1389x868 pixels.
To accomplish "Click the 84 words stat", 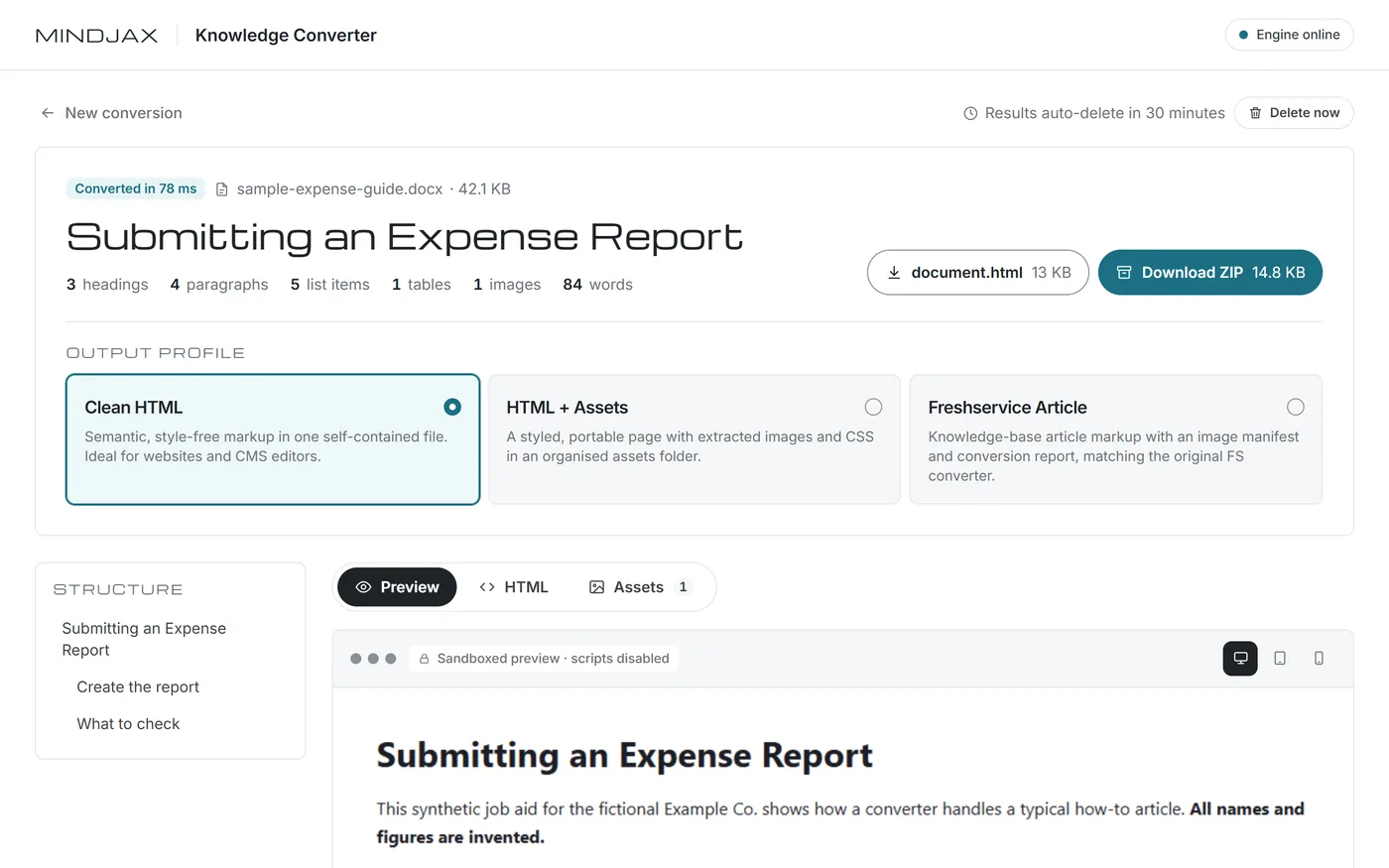I will 598,285.
